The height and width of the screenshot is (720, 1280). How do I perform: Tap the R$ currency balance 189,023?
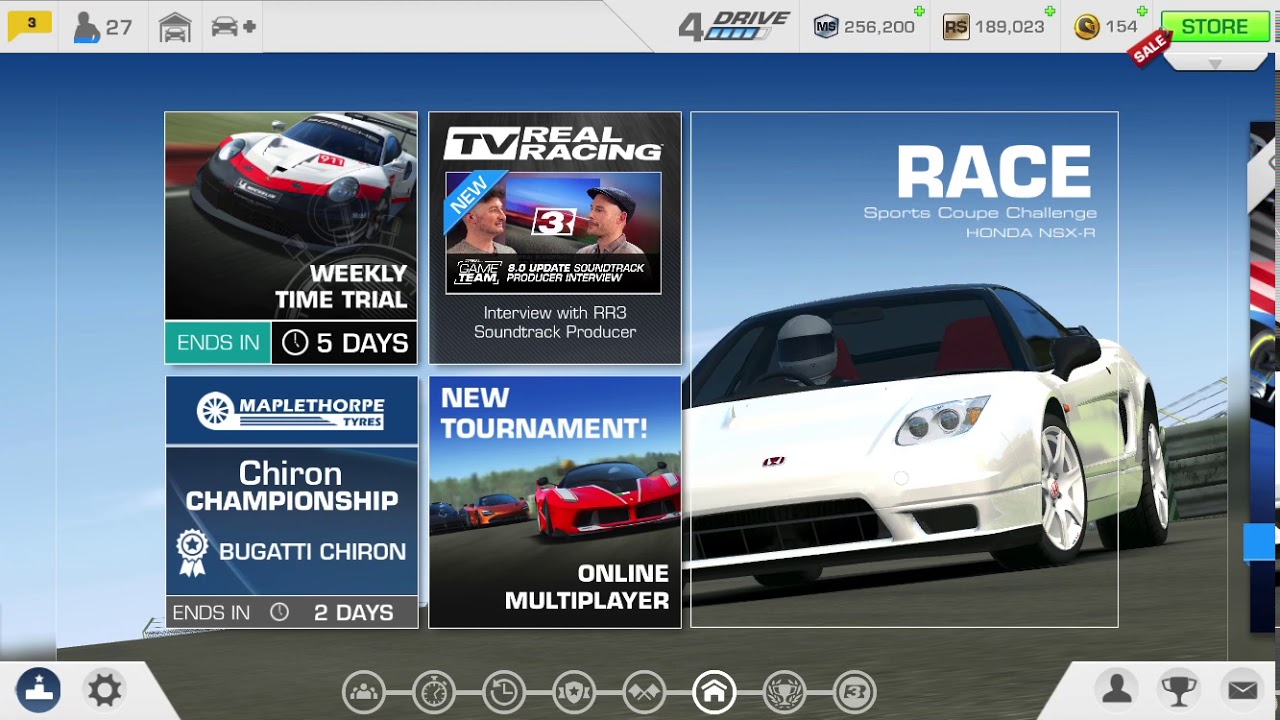tap(995, 27)
